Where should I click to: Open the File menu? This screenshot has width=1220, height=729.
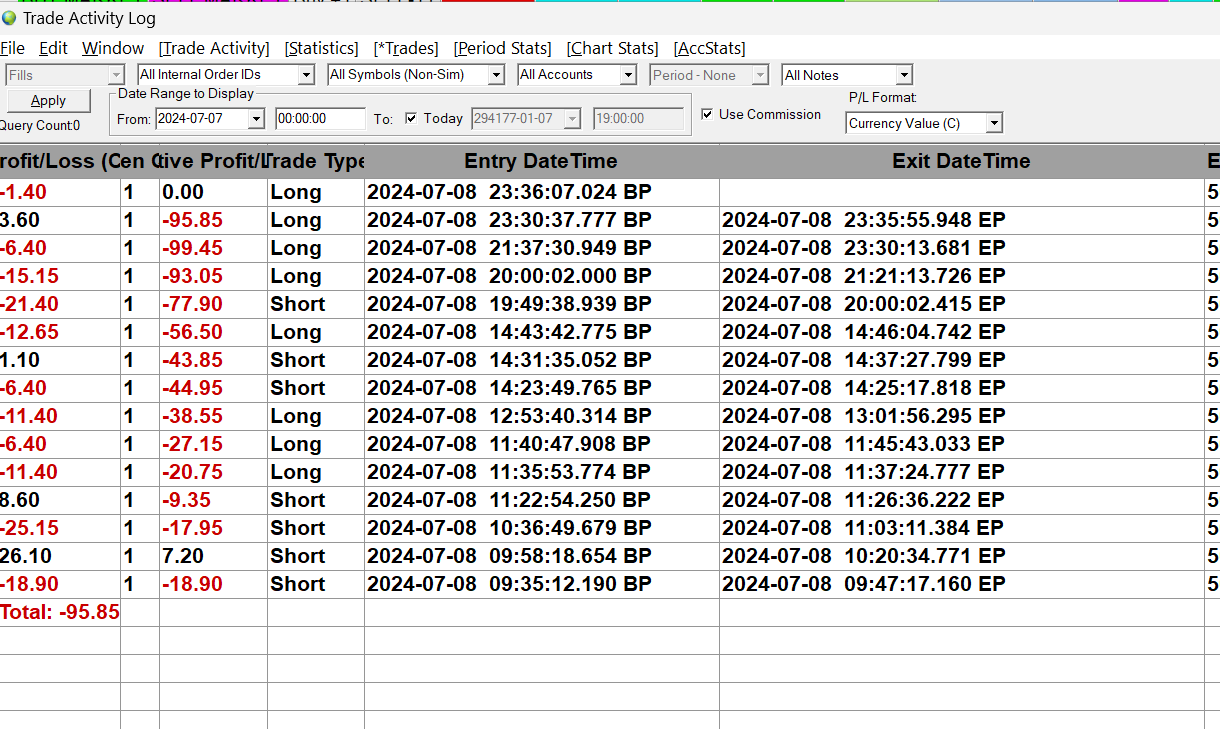[12, 48]
